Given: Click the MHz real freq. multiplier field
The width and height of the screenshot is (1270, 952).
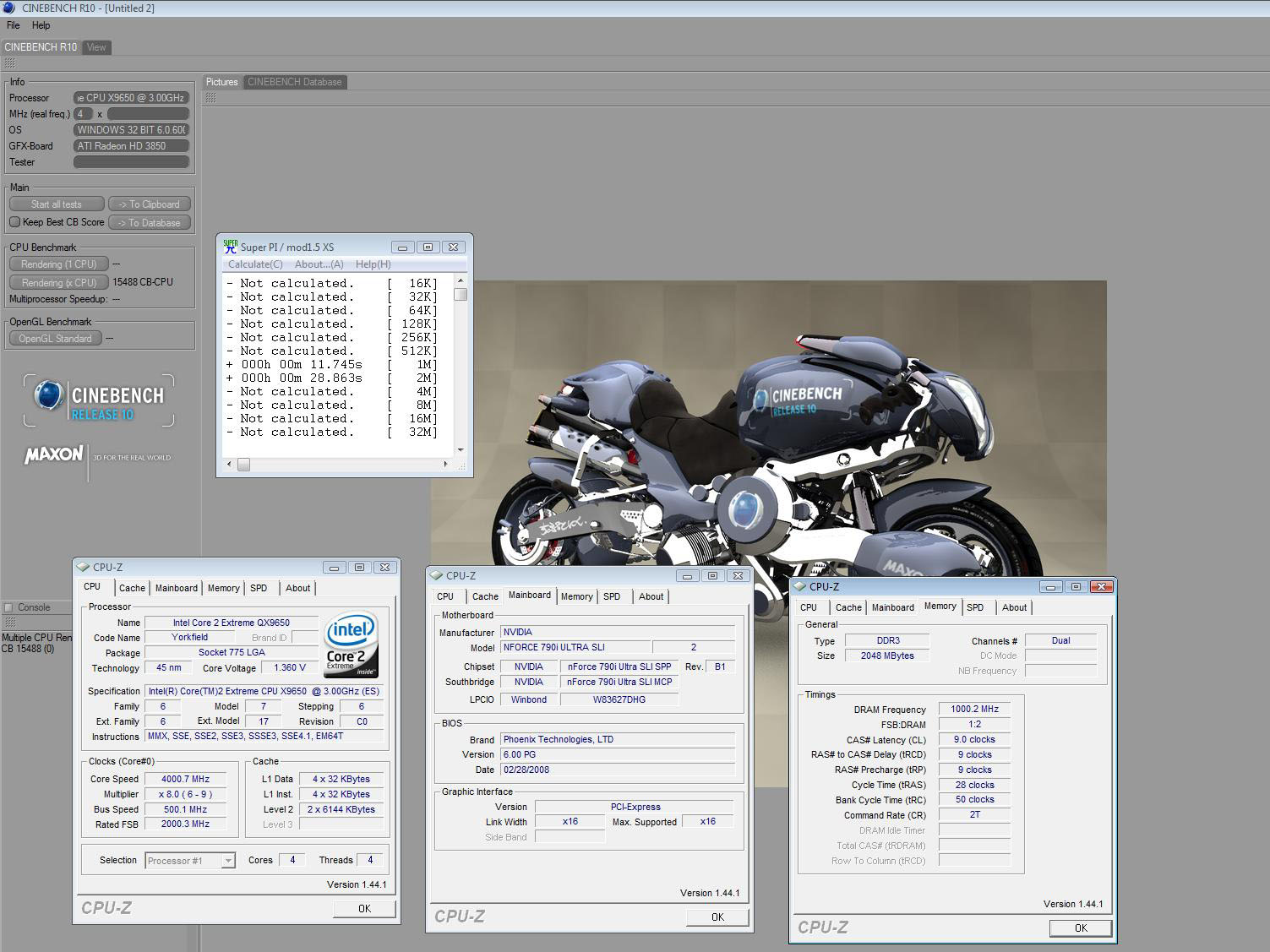Looking at the screenshot, I should [83, 114].
